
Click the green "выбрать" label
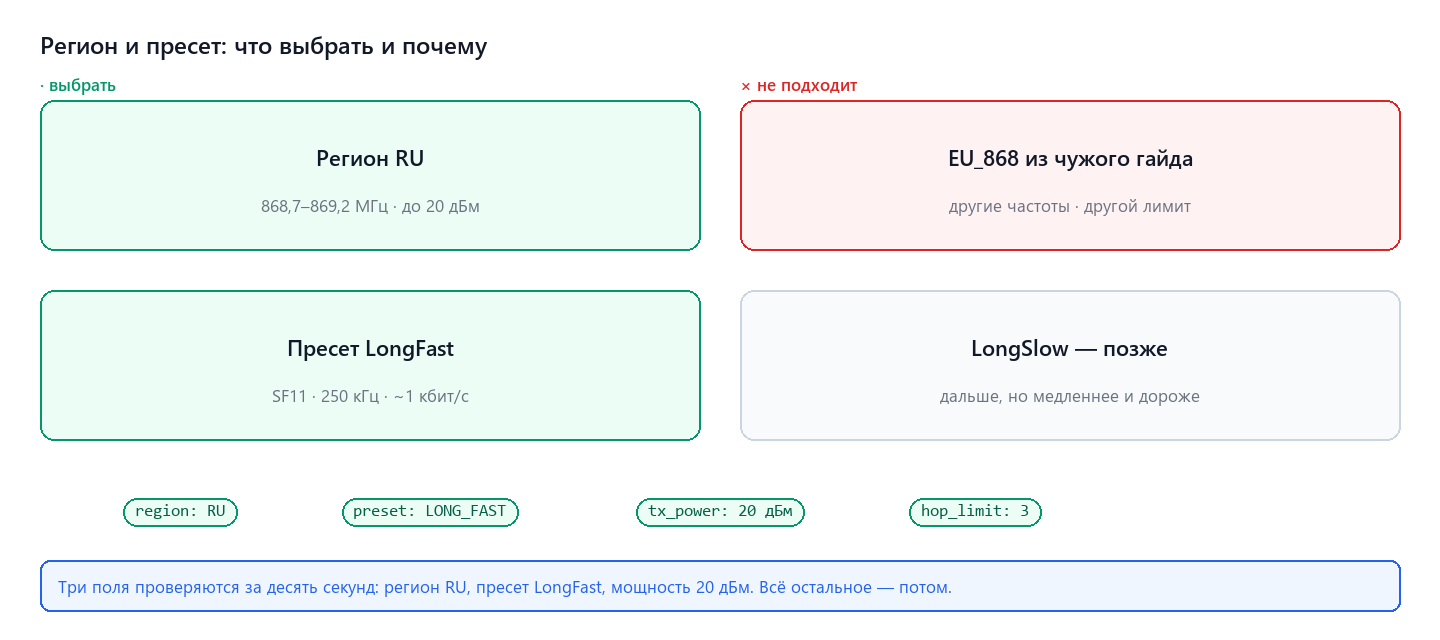click(x=82, y=86)
